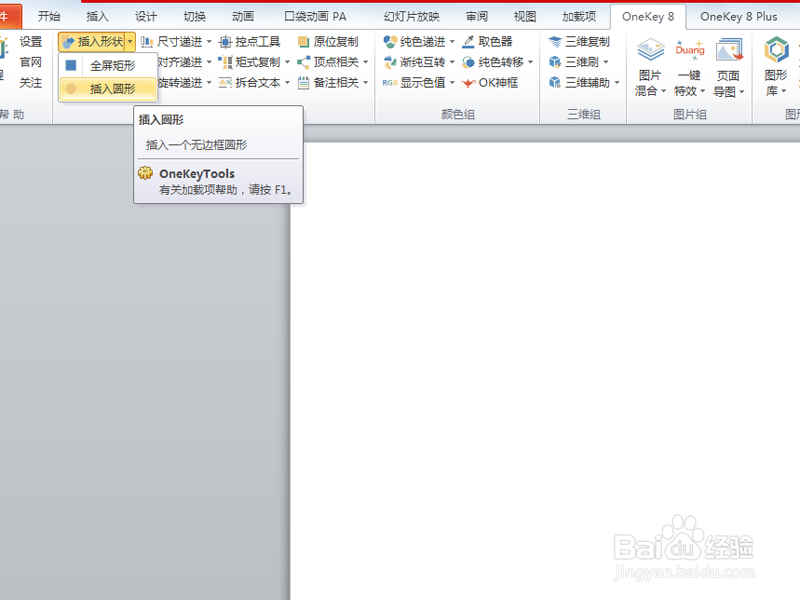Click the 三维辅助 icon
The height and width of the screenshot is (600, 800).
pos(555,83)
